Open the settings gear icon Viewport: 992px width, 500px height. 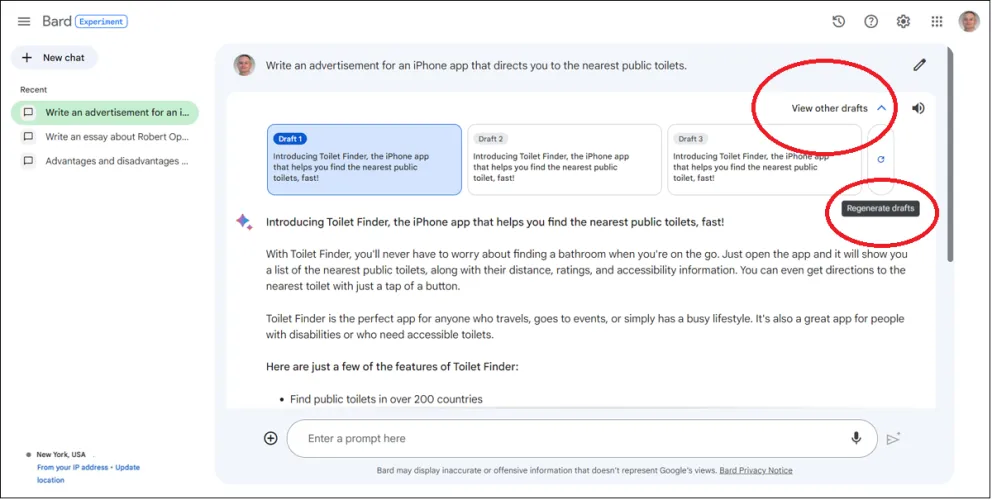[x=903, y=22]
